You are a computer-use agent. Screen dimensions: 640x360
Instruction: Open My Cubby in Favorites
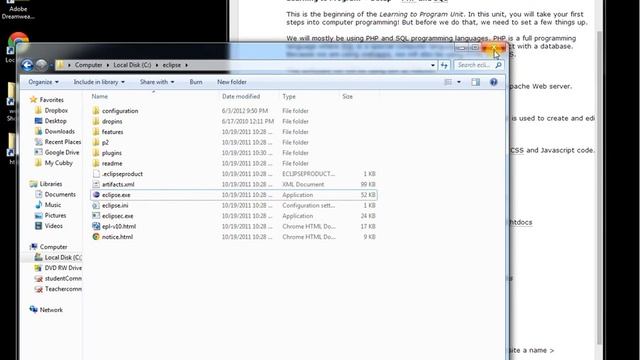[59, 163]
